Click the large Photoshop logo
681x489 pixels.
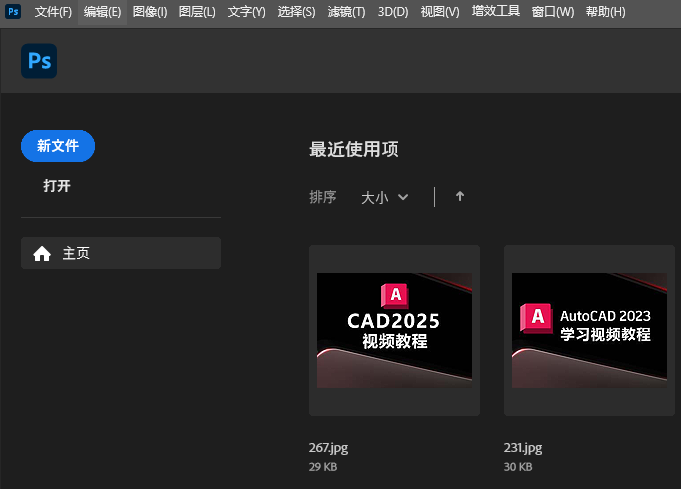point(39,61)
